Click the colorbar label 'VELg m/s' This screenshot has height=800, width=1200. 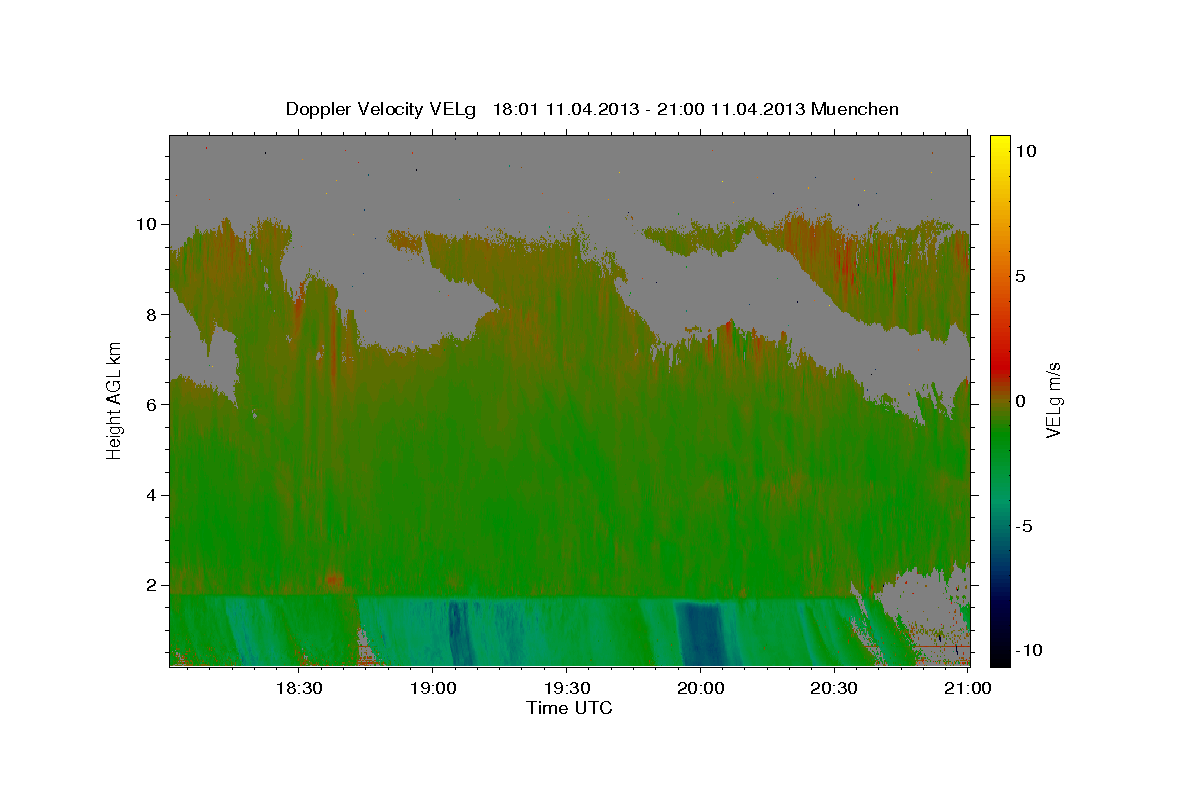click(1053, 400)
